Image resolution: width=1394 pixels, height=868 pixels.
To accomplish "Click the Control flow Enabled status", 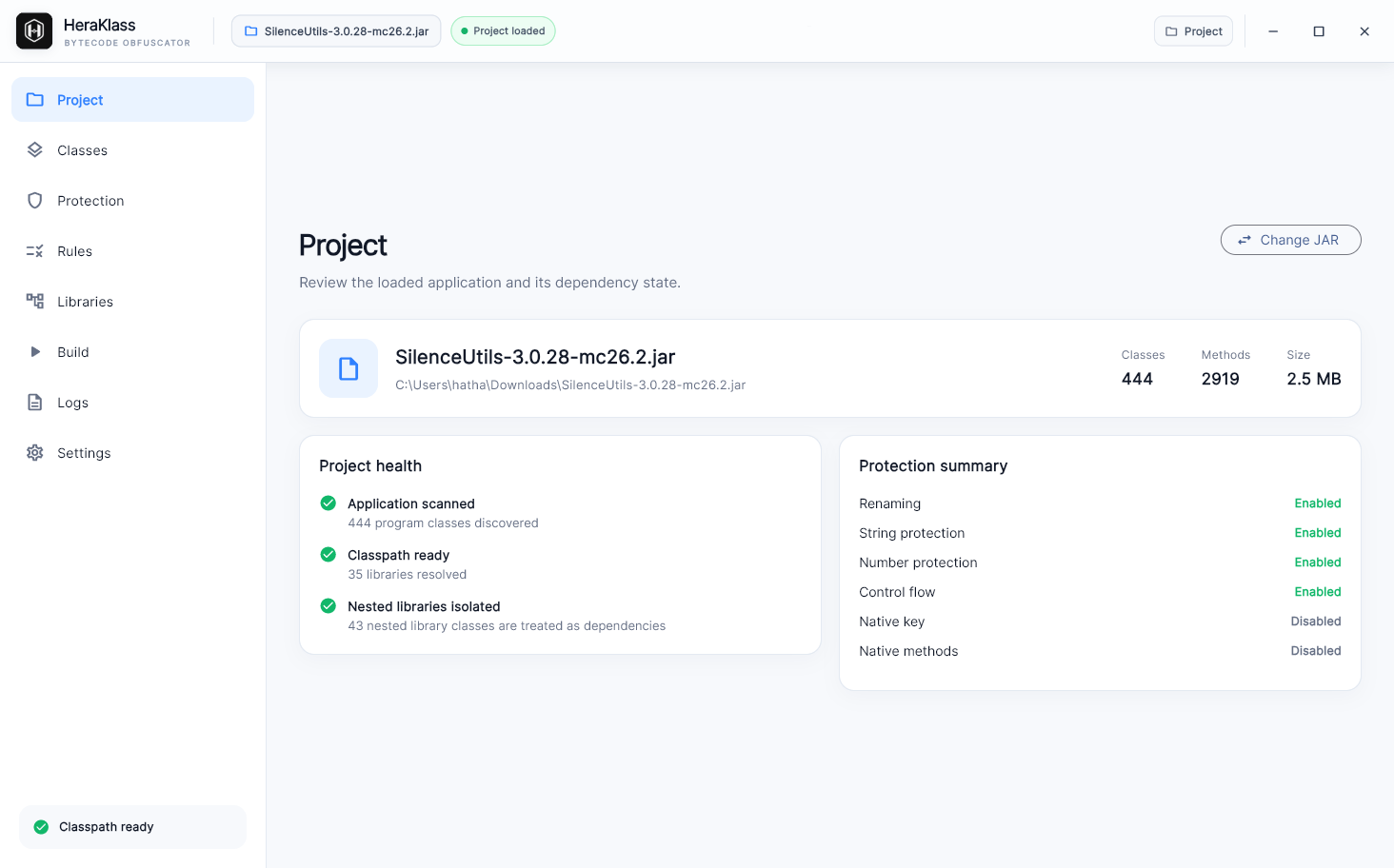I will [1318, 592].
